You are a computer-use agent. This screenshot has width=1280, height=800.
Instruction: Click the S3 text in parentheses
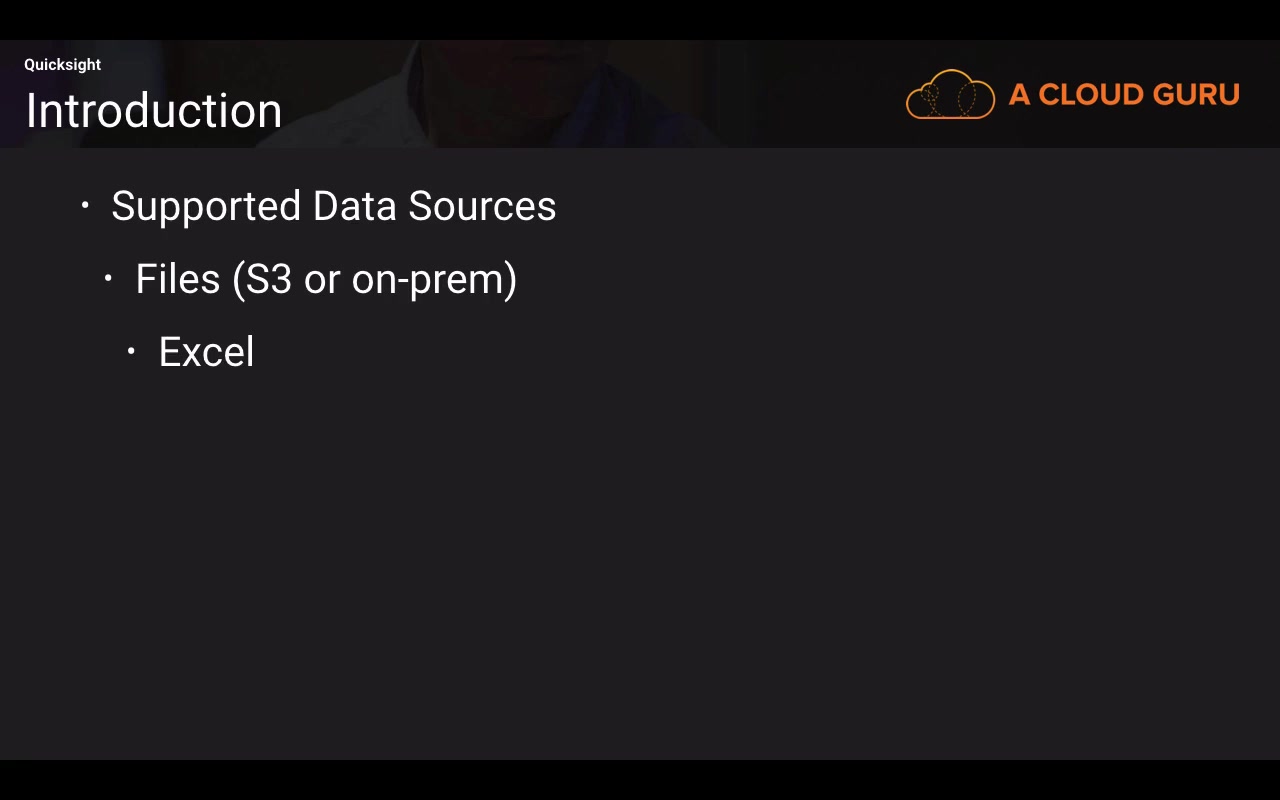pos(268,279)
